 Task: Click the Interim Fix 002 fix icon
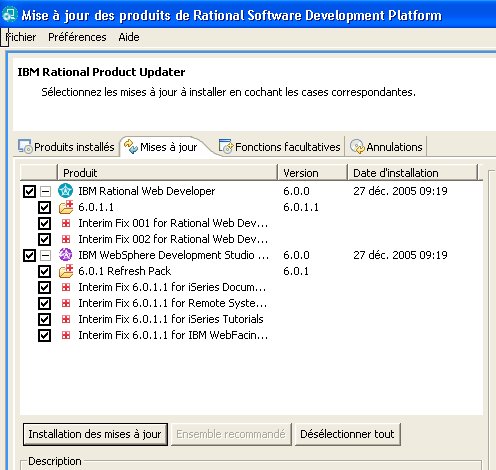coord(66,239)
